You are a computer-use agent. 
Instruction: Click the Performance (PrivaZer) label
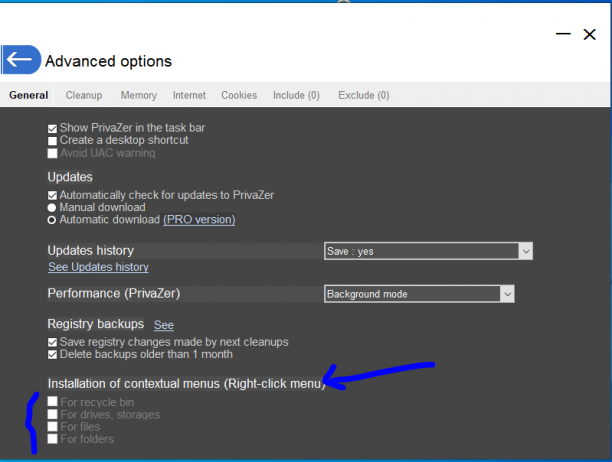(x=114, y=293)
